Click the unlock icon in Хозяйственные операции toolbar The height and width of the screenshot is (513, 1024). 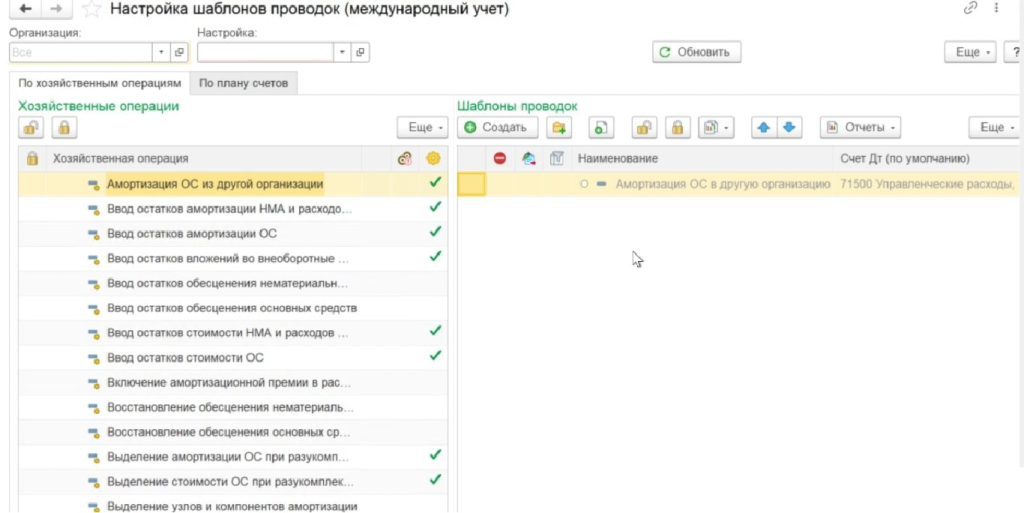point(32,128)
